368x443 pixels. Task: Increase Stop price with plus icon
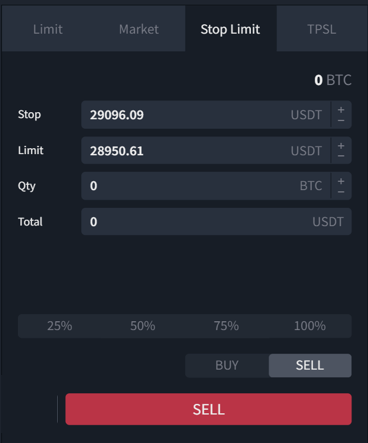(x=341, y=110)
